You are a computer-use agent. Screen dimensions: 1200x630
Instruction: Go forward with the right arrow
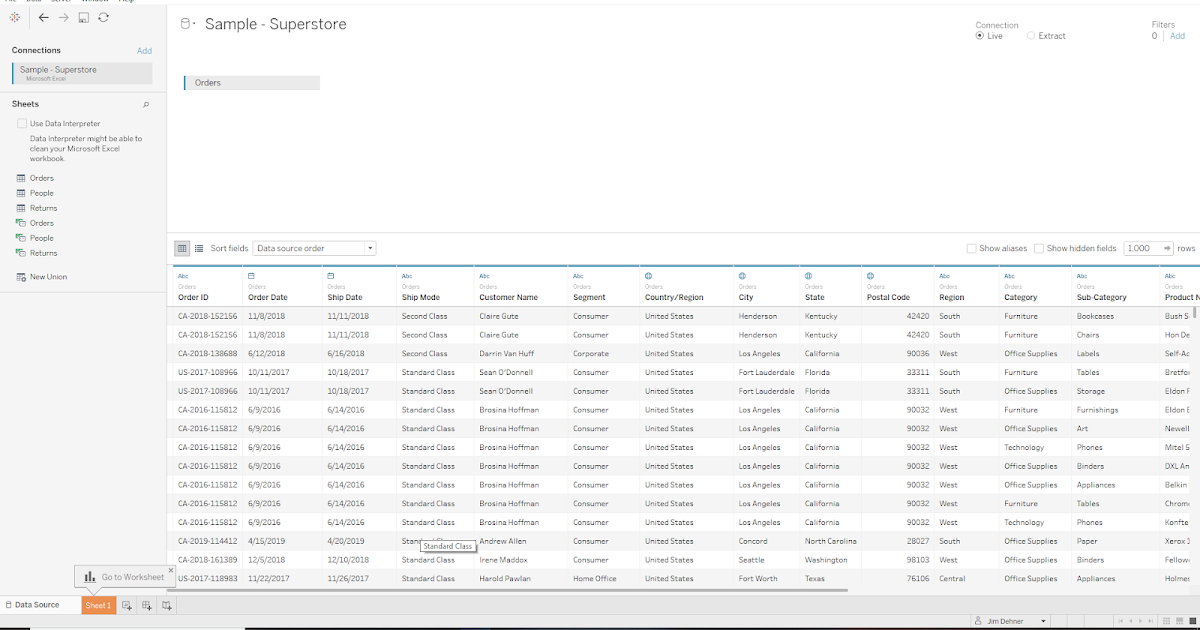click(x=64, y=18)
